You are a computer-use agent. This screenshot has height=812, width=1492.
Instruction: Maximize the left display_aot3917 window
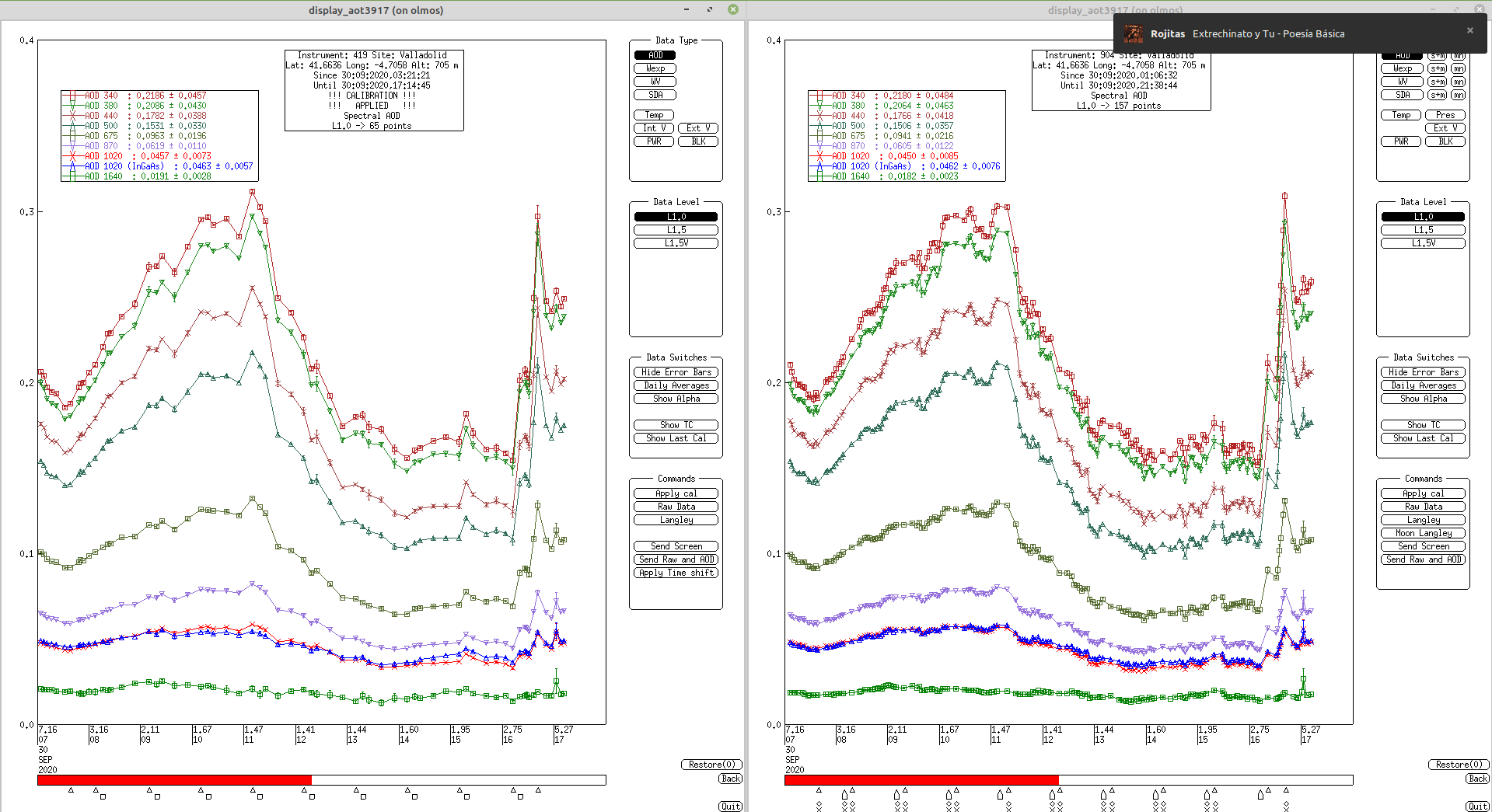(709, 9)
